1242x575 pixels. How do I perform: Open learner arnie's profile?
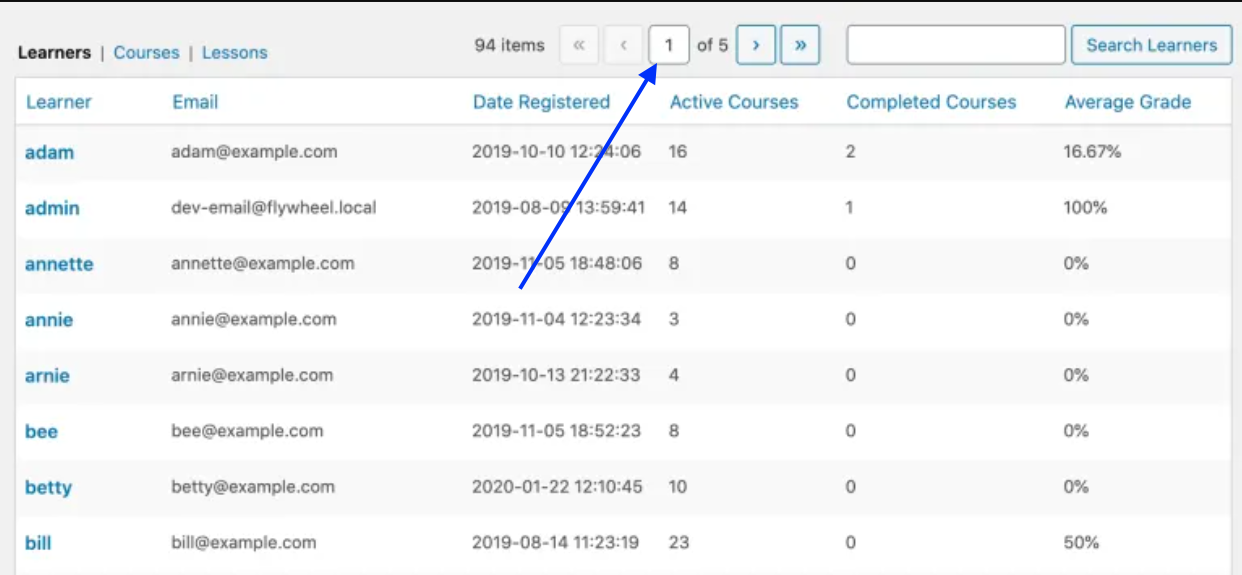pos(47,376)
